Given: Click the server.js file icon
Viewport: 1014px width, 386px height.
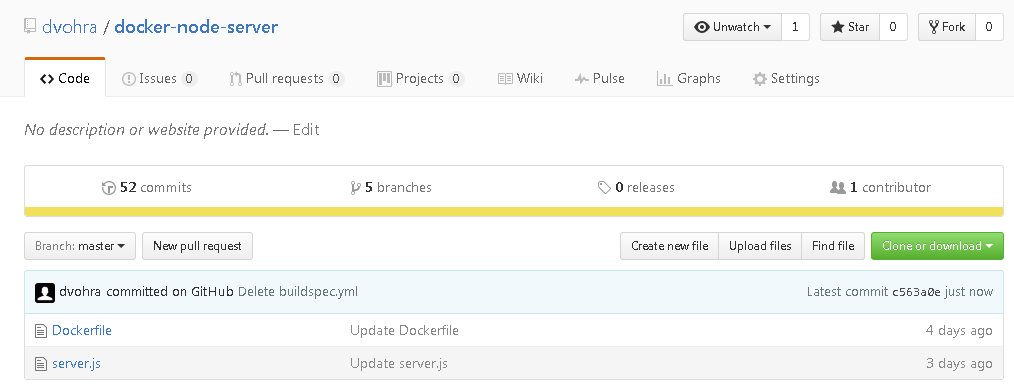Looking at the screenshot, I should (41, 364).
